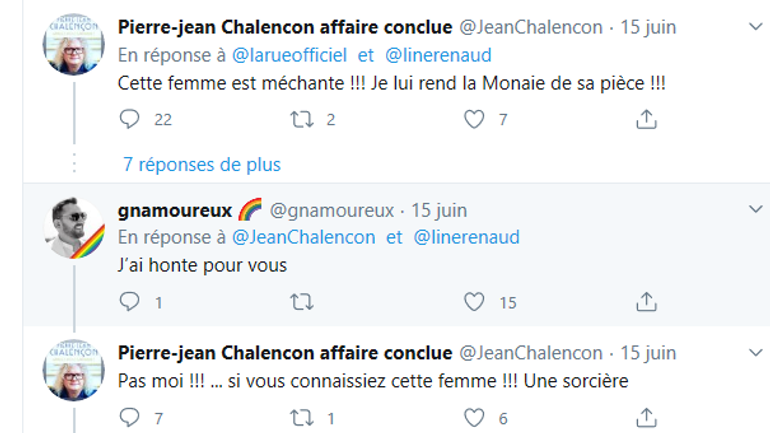Like the 'Pas moi !!!' tweet

click(x=475, y=417)
